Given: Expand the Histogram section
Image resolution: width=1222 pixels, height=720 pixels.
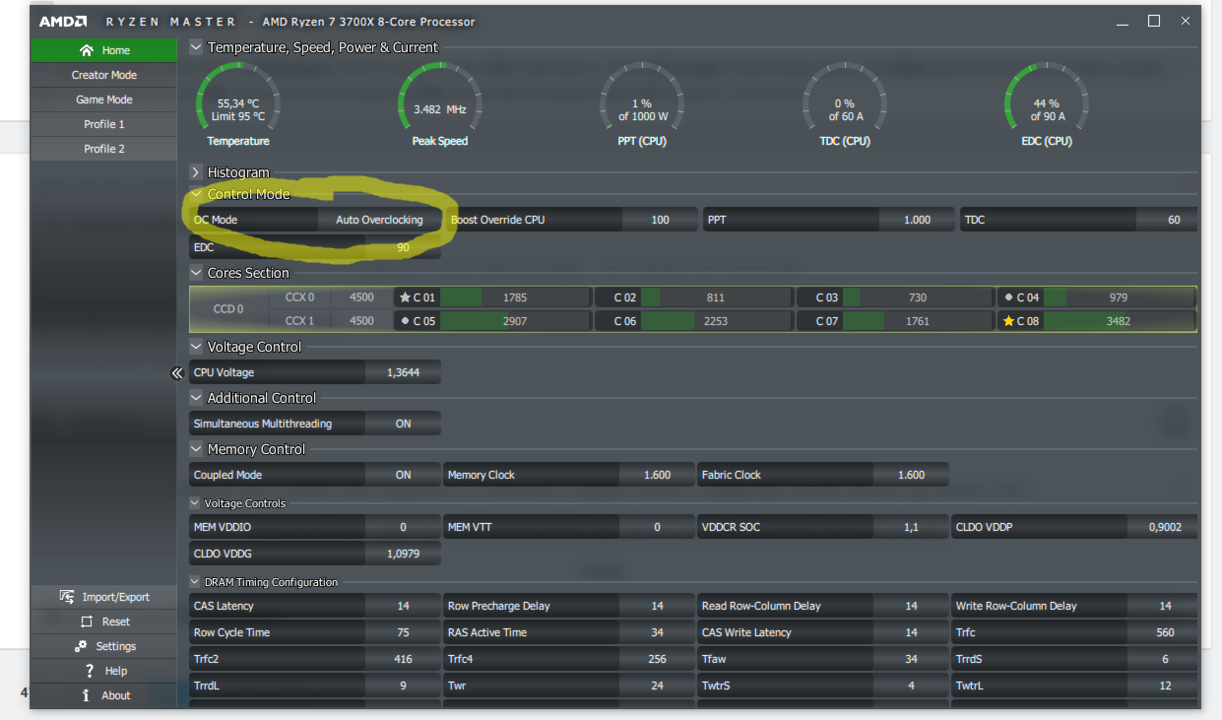Looking at the screenshot, I should click(x=196, y=172).
